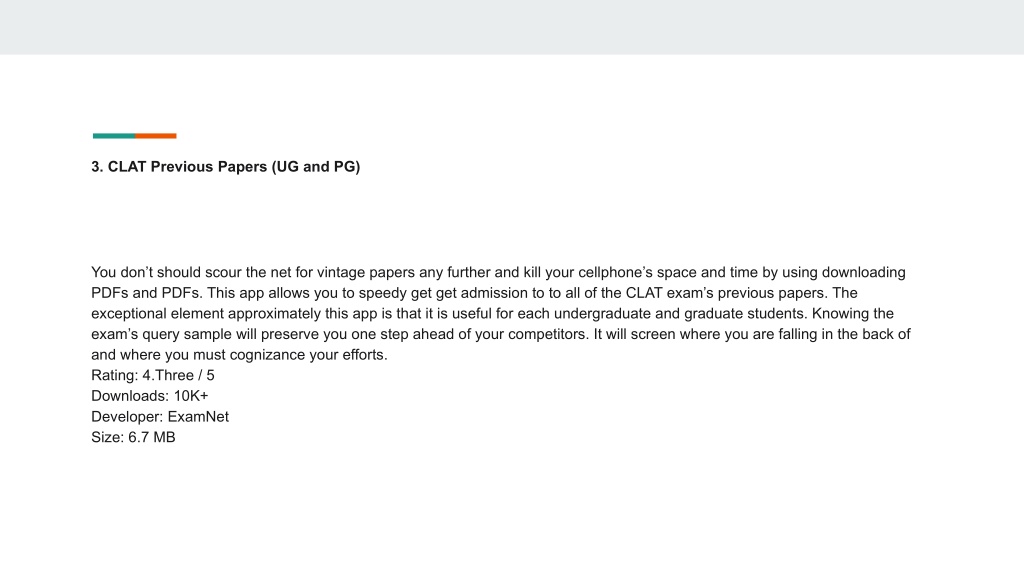Click the 'Developer: ExamNet' line

[x=160, y=417]
